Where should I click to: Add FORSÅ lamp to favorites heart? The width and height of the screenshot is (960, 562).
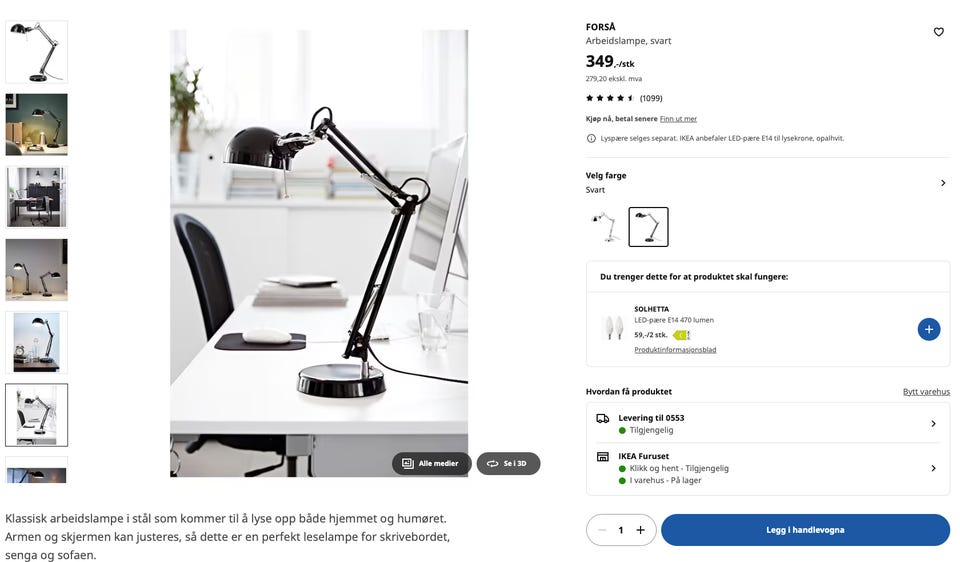click(938, 32)
